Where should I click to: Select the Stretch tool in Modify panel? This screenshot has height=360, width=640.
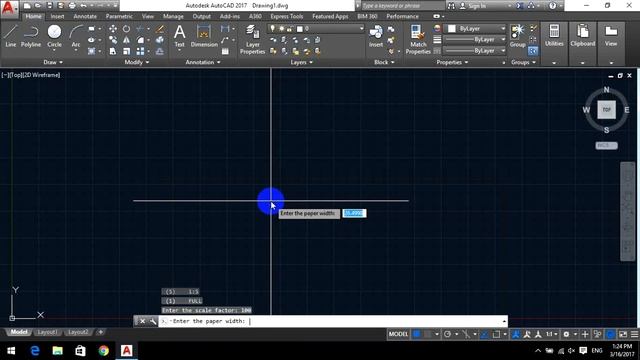tap(113, 51)
